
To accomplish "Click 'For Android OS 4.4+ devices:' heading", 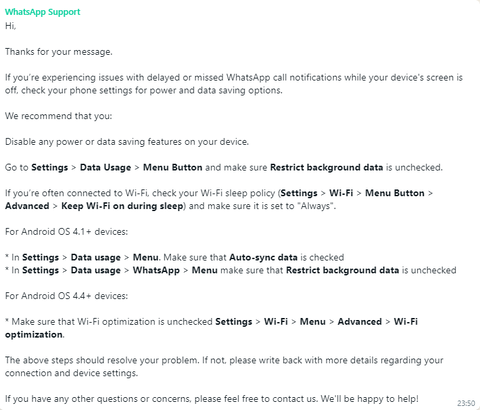I will (66, 296).
